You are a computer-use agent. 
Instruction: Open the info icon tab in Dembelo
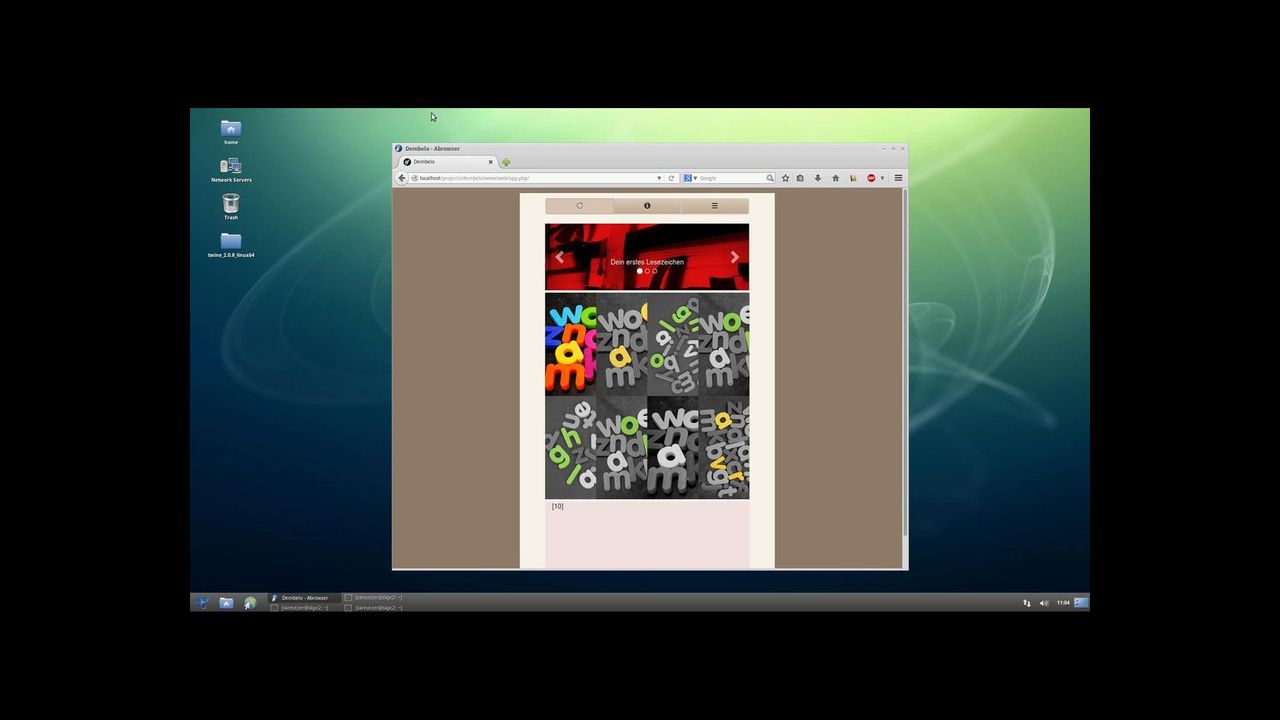pos(647,206)
